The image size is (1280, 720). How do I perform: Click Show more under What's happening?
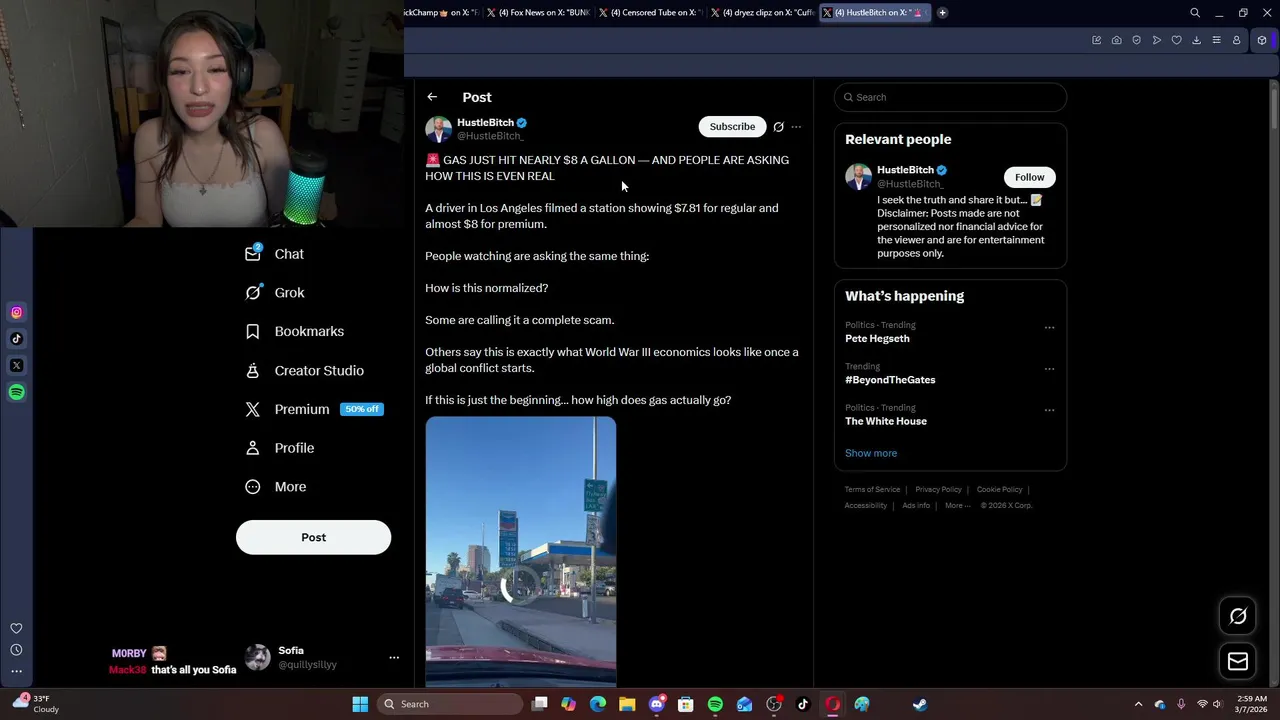[871, 453]
